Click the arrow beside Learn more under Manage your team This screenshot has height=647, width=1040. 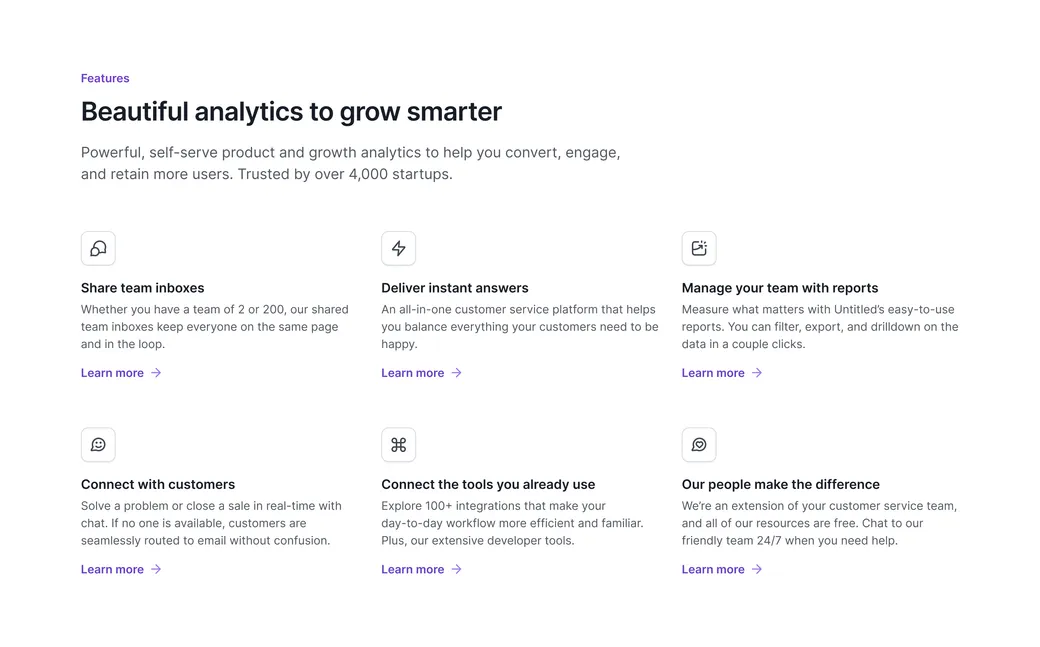click(757, 373)
